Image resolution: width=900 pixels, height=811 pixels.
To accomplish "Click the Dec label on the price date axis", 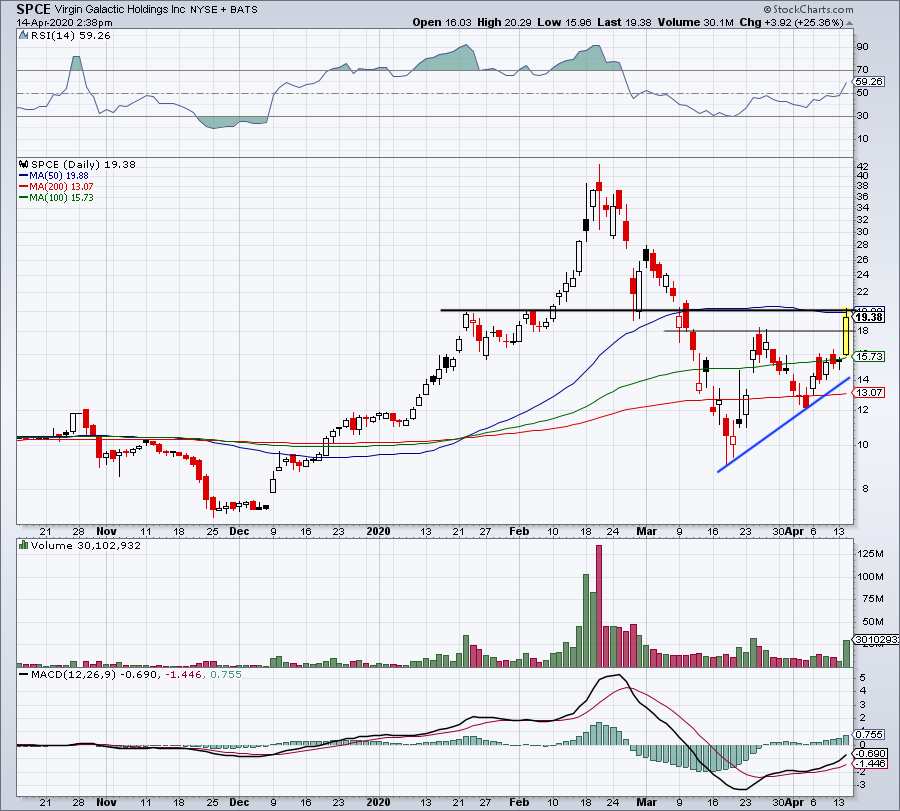I will 239,531.
